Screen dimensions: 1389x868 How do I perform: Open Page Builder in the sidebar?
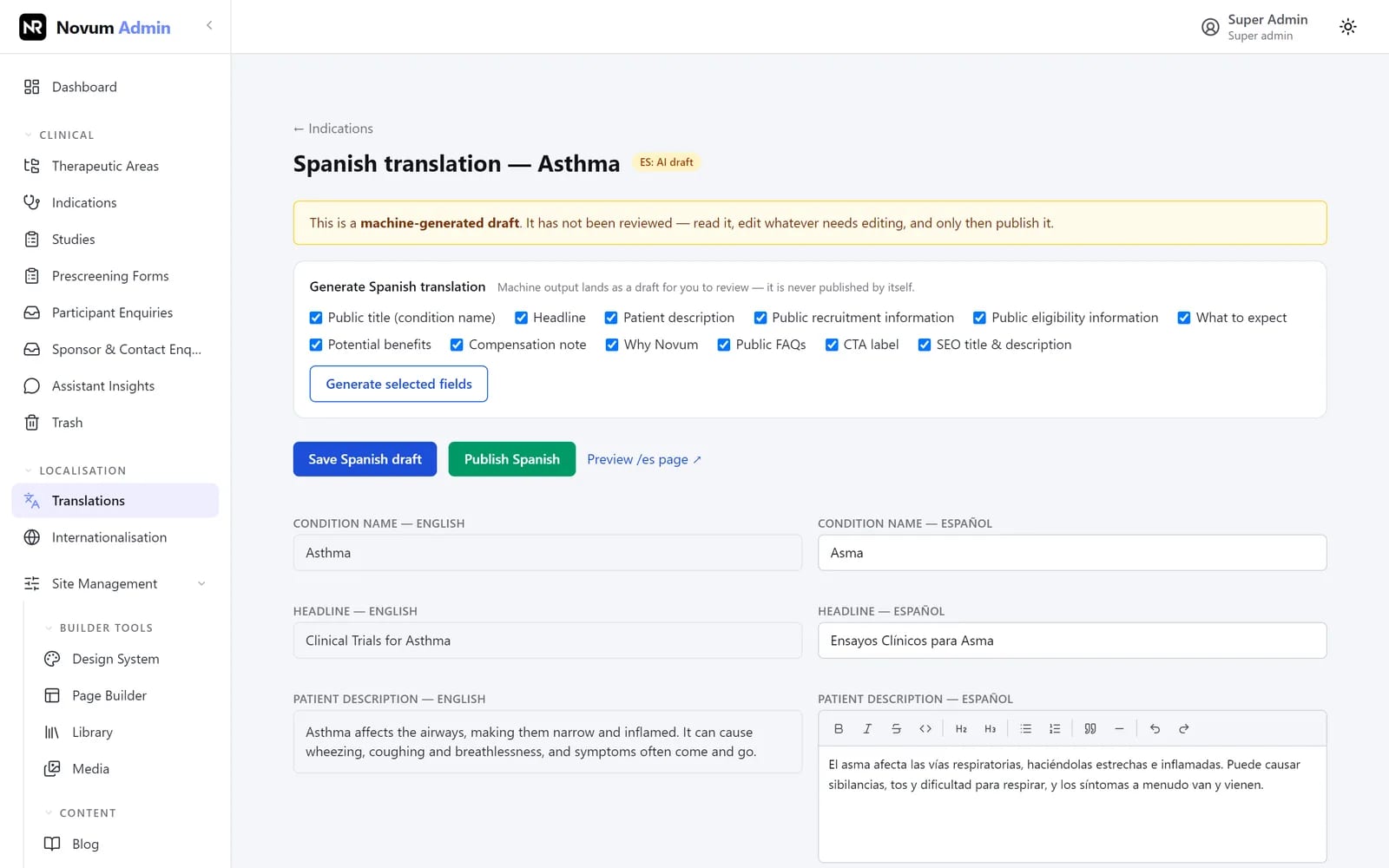pos(126,695)
